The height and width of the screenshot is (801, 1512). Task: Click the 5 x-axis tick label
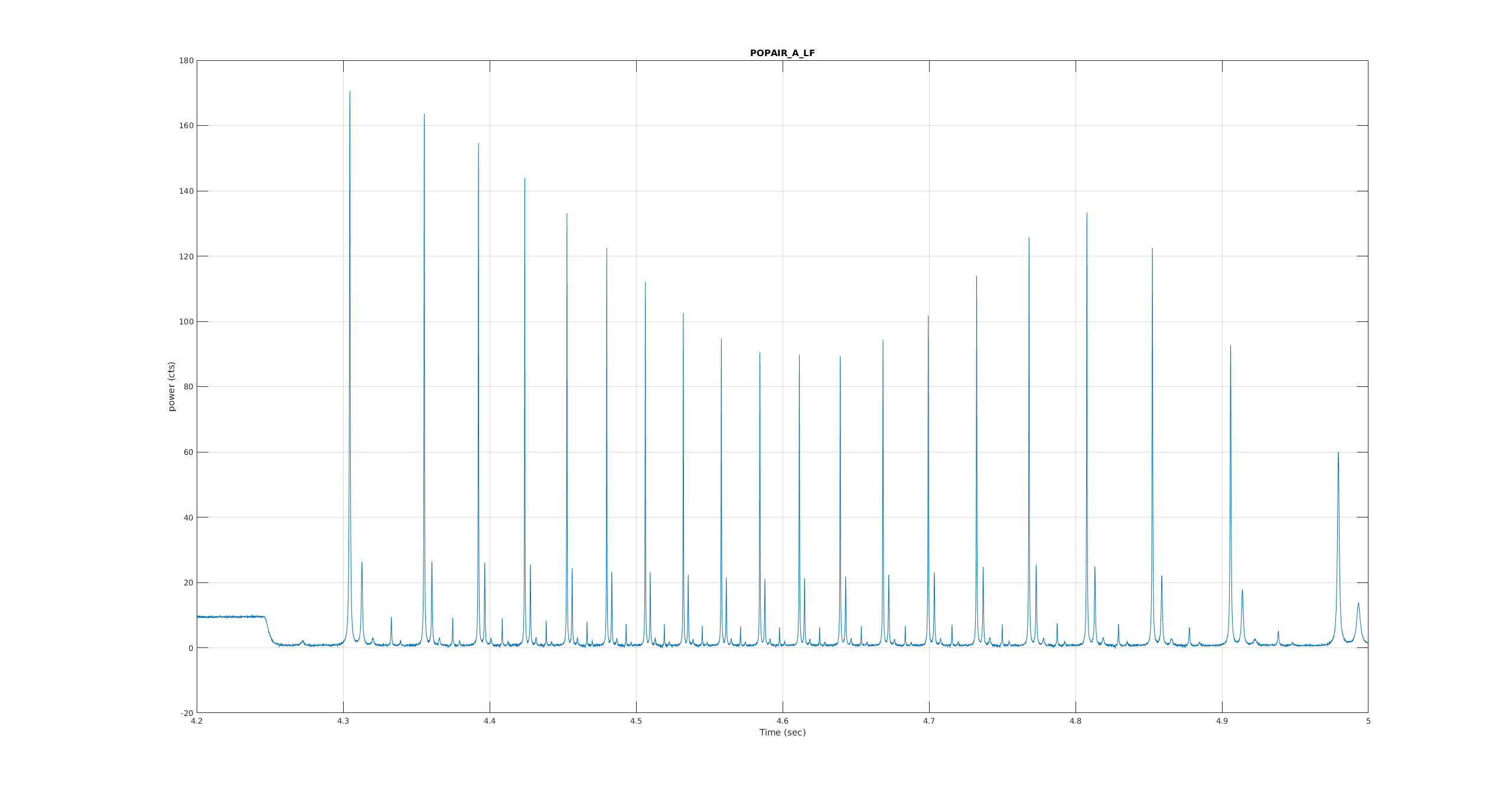coord(1368,721)
